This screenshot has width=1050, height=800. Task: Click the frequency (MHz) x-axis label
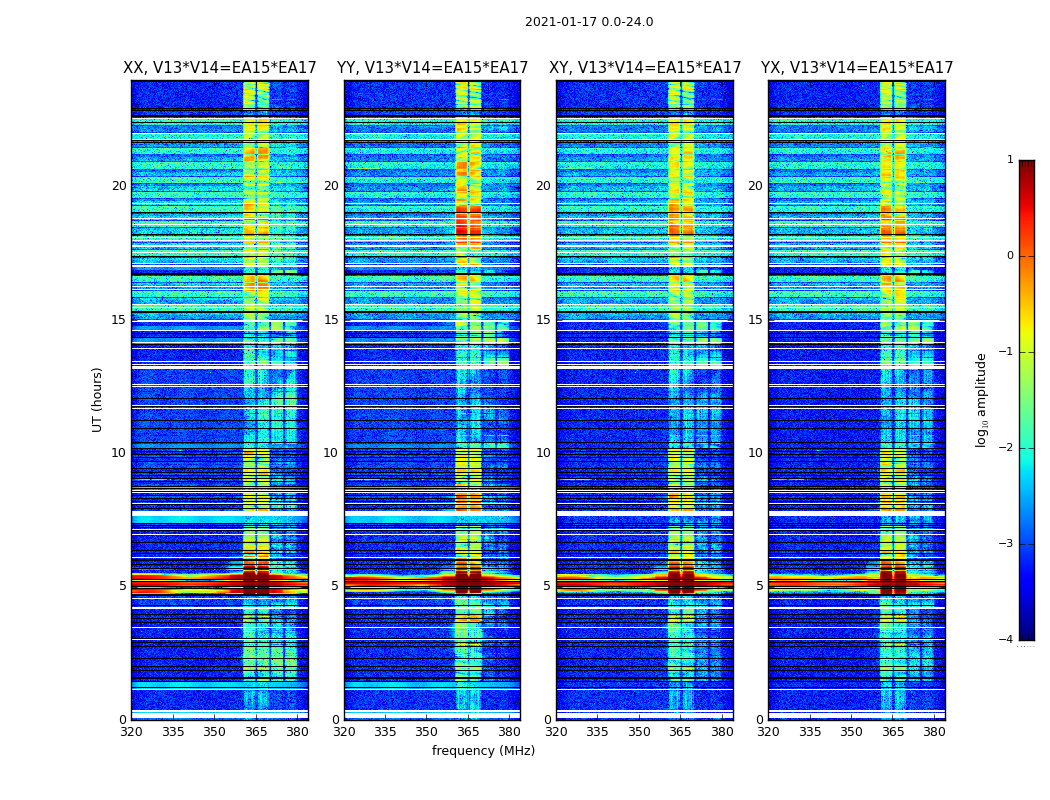click(x=483, y=751)
